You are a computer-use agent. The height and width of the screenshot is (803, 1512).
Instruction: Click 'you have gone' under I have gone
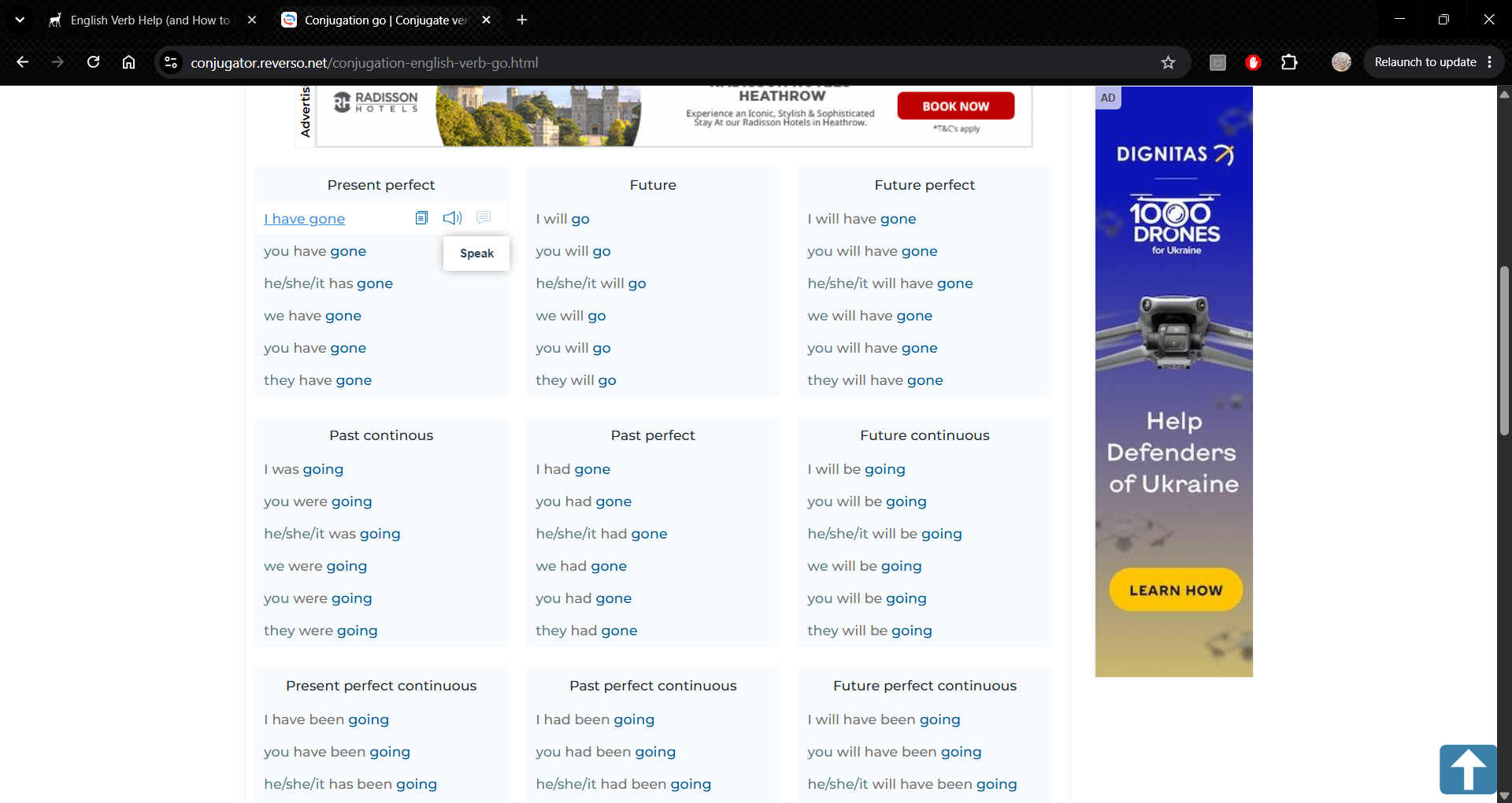click(x=315, y=251)
